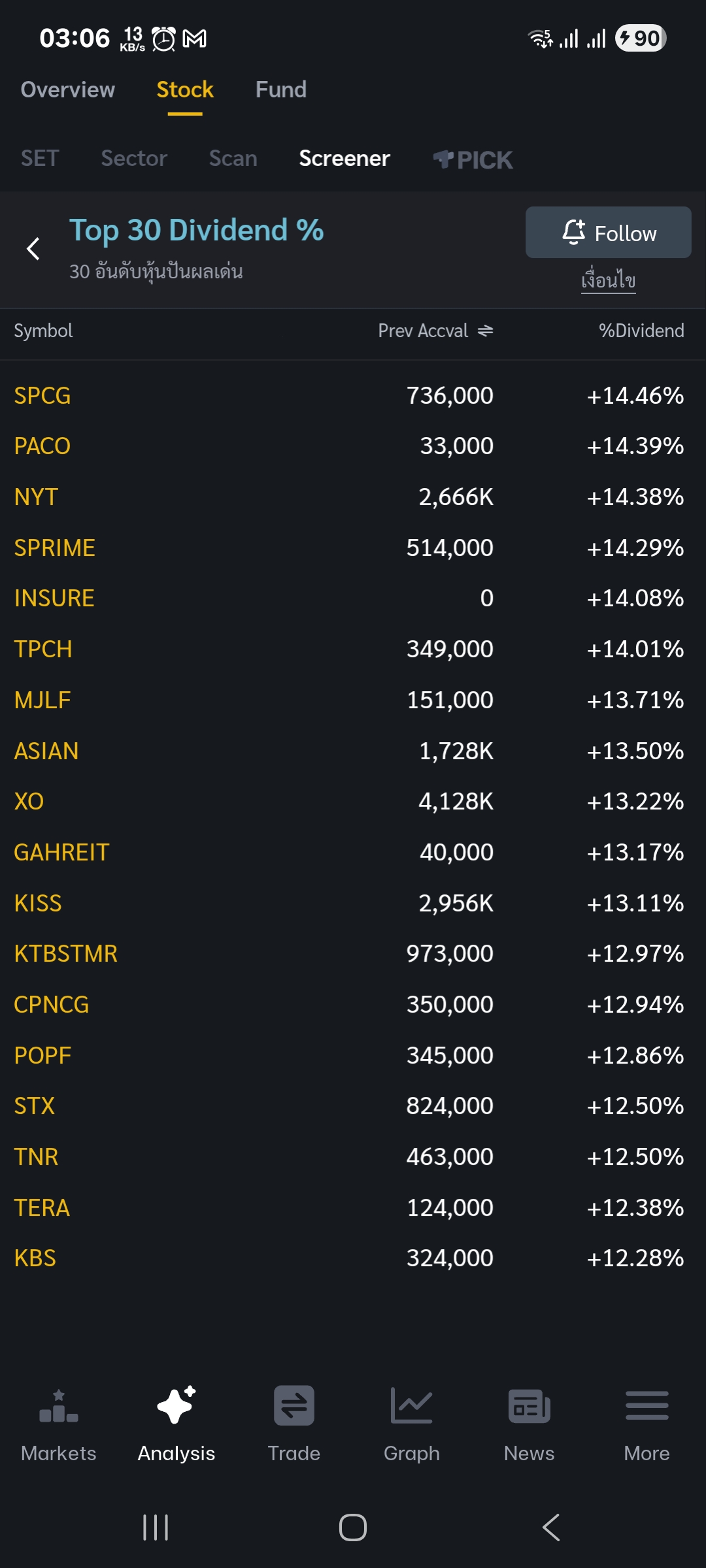Tap the Gmail notification icon in status bar
Viewport: 706px width, 1568px height.
tap(194, 39)
